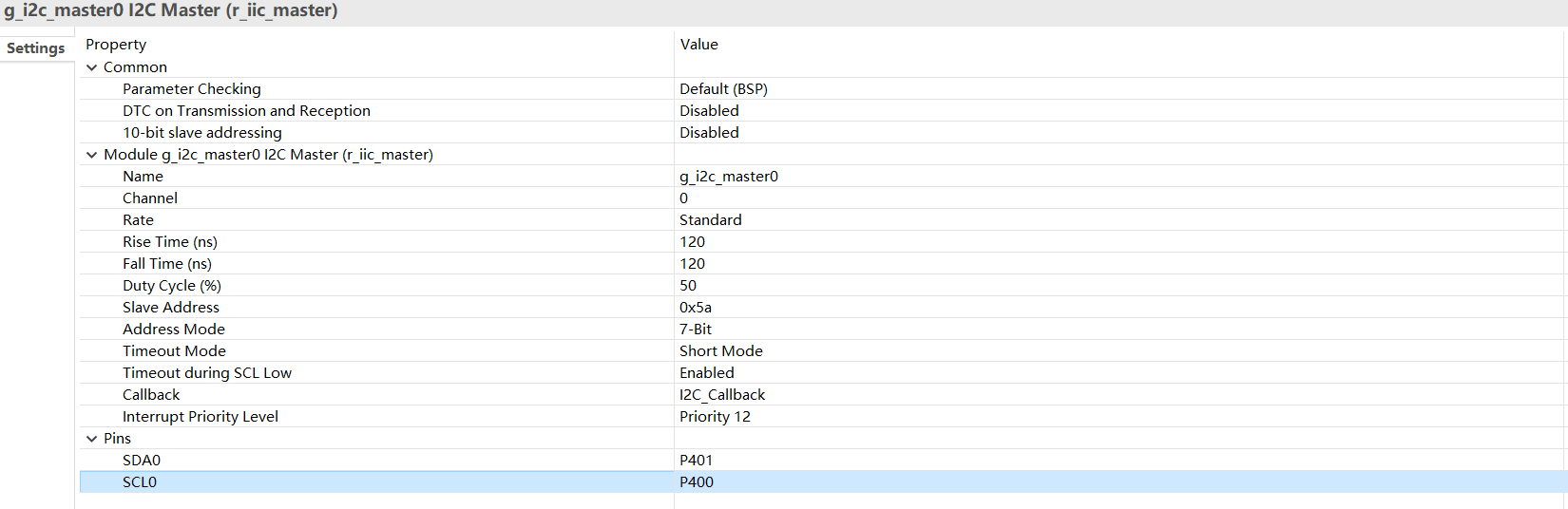
Task: Change the SDA0 pin value P401
Action: click(697, 461)
